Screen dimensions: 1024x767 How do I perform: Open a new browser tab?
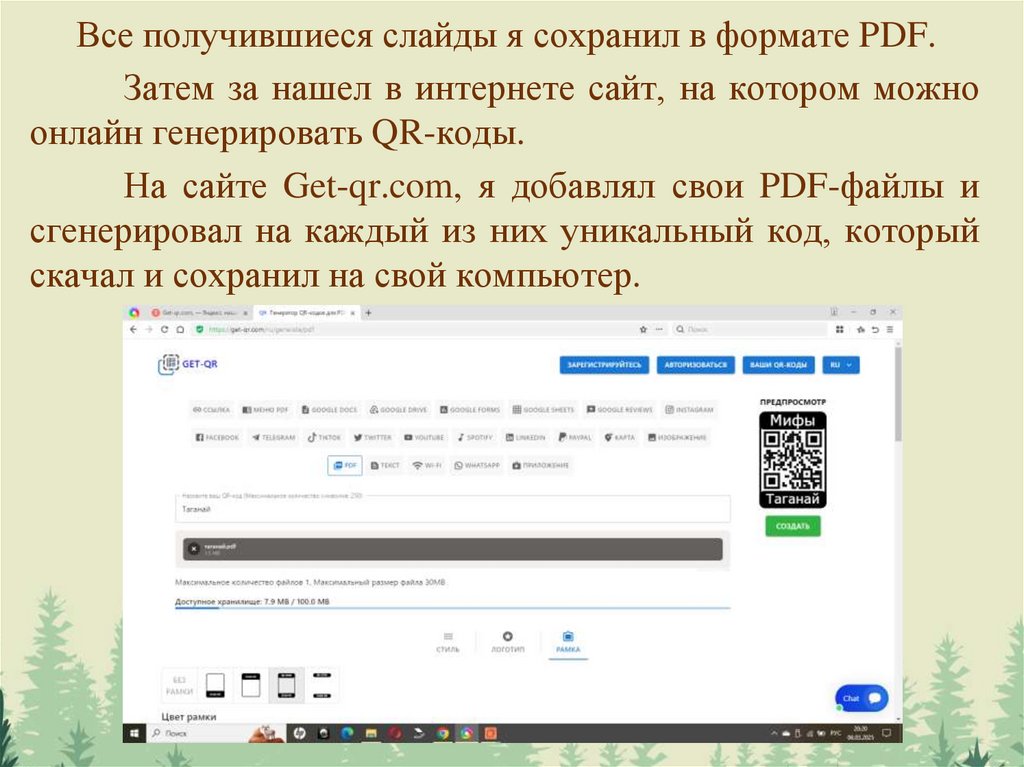click(368, 313)
